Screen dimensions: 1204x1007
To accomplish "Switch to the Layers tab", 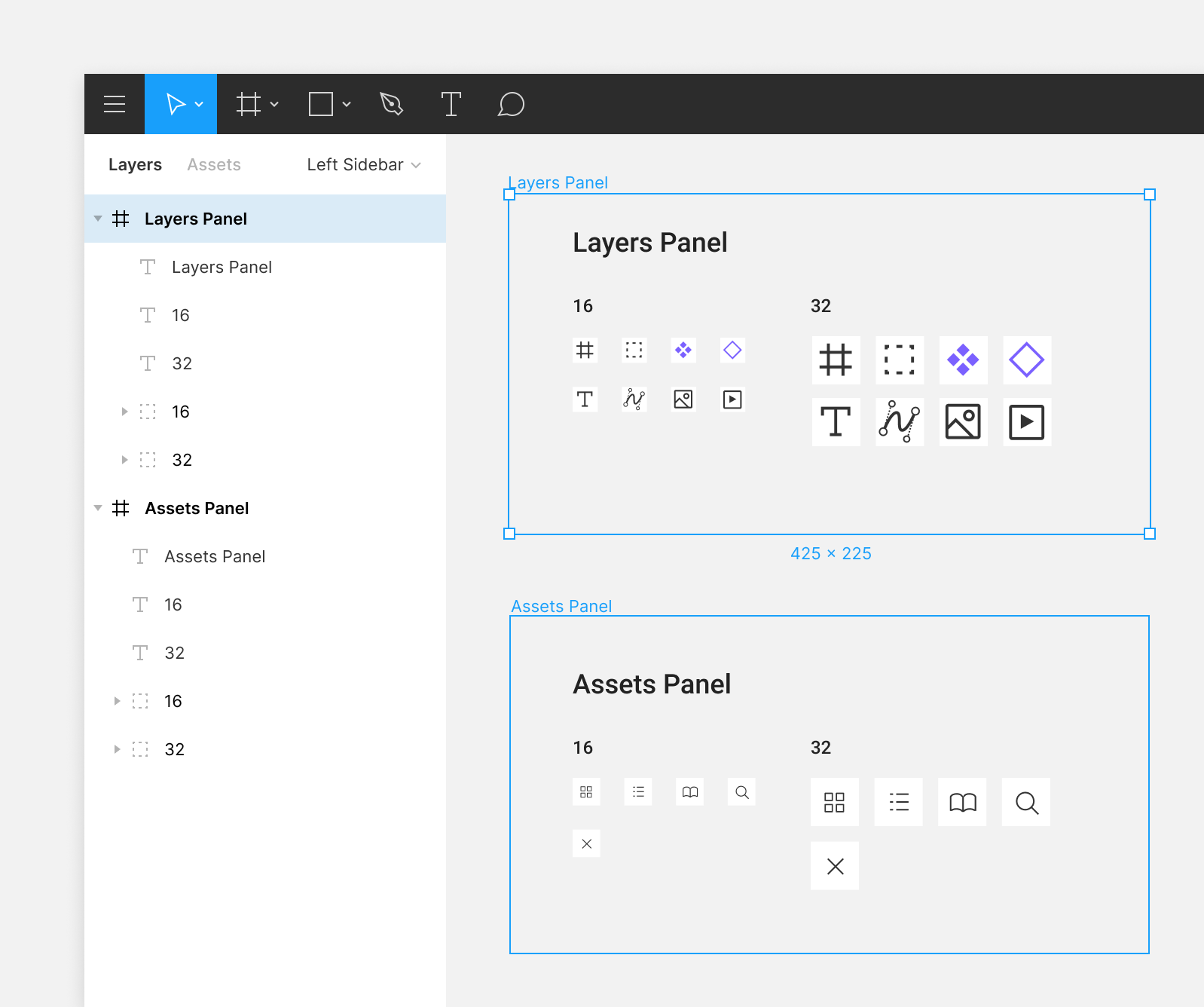I will 135,164.
